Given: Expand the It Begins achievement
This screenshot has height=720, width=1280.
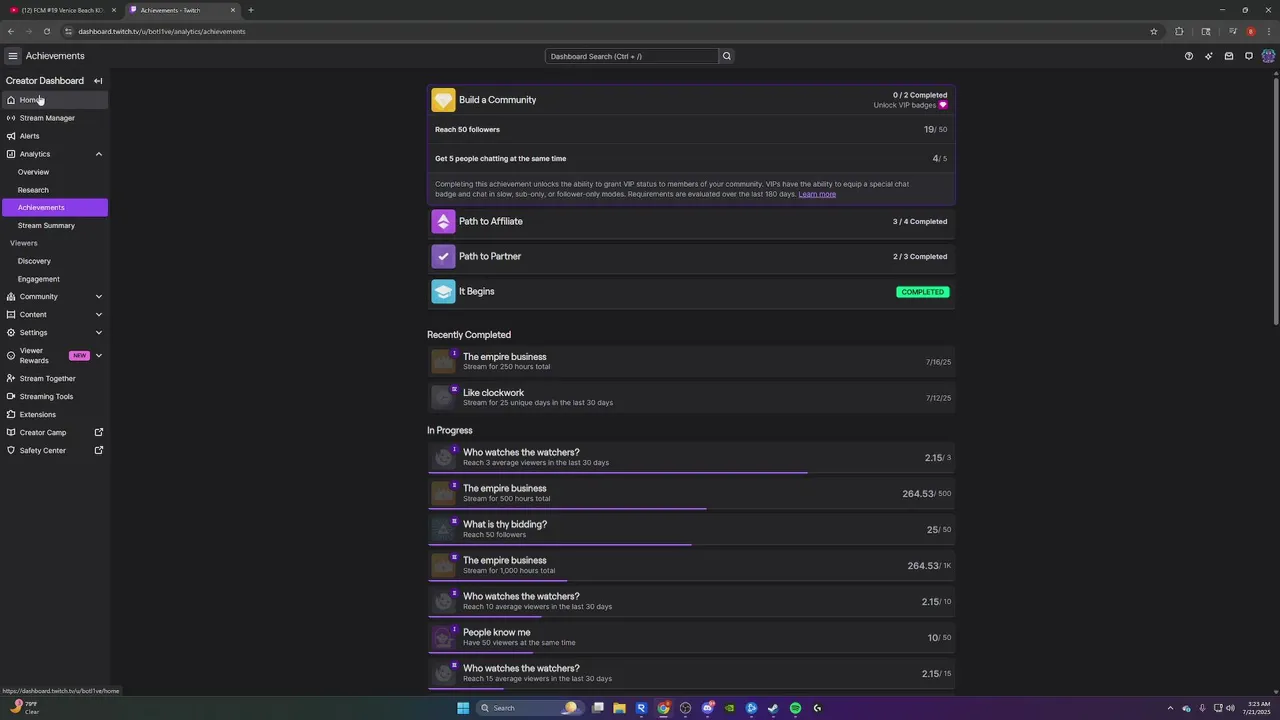Looking at the screenshot, I should click(691, 292).
